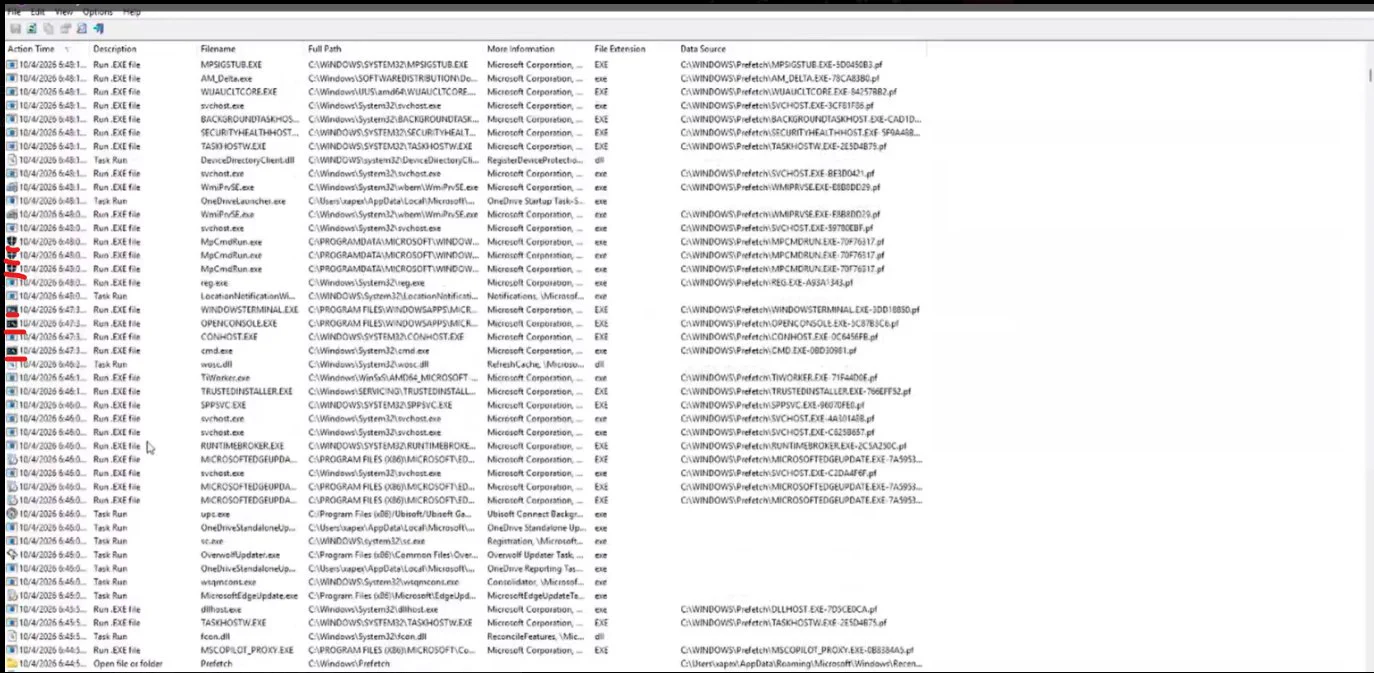The width and height of the screenshot is (1374, 673).
Task: Click the icon of the dllhost.exe row
Action: 11,609
